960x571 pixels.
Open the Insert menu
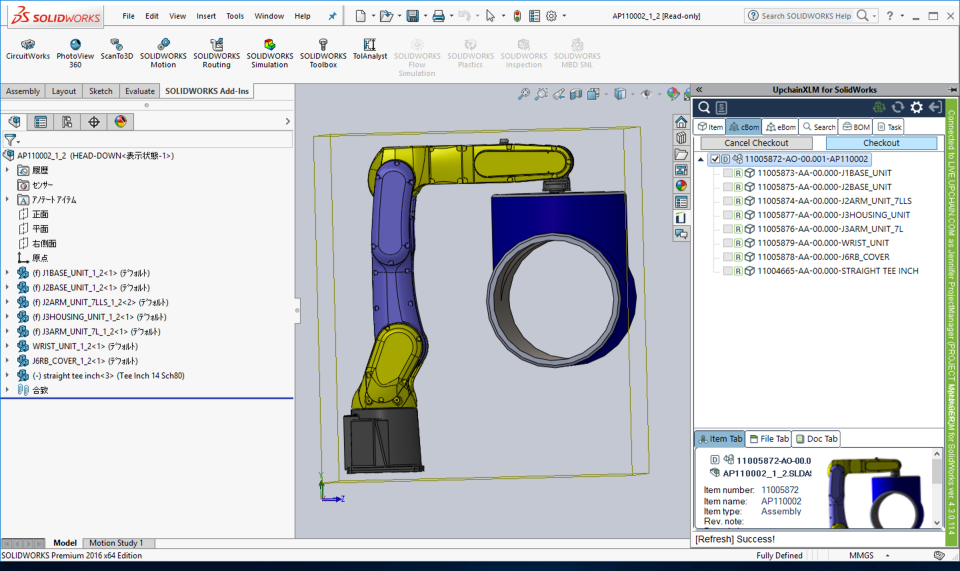coord(206,16)
